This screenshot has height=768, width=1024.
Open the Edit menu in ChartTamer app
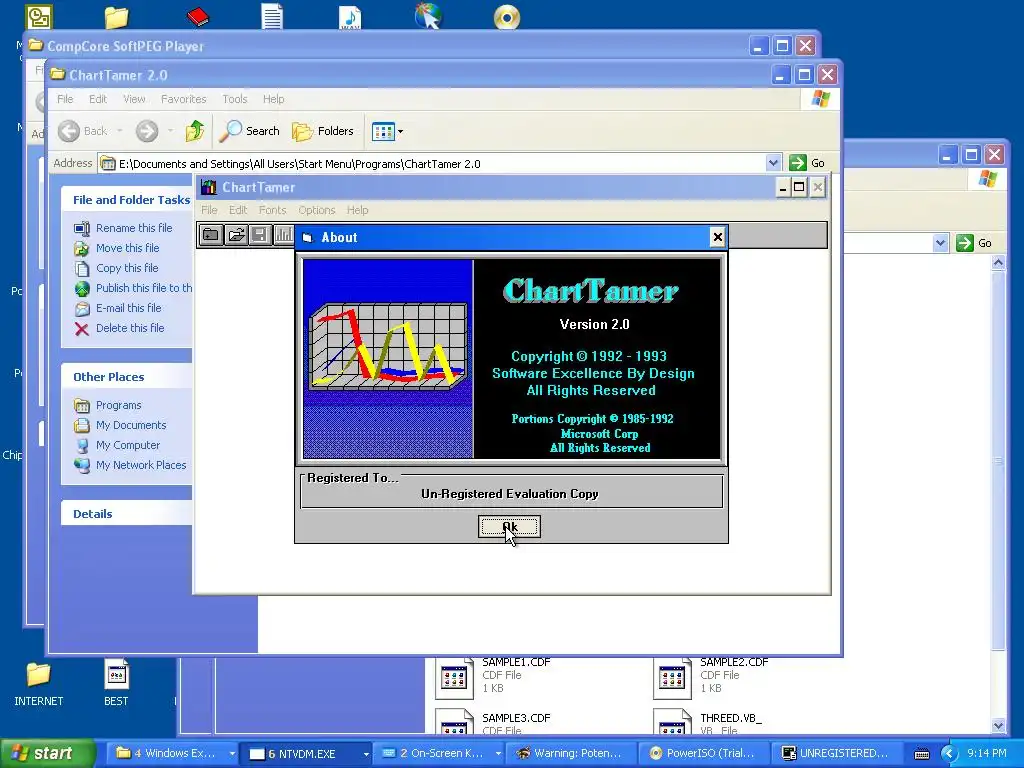click(238, 210)
